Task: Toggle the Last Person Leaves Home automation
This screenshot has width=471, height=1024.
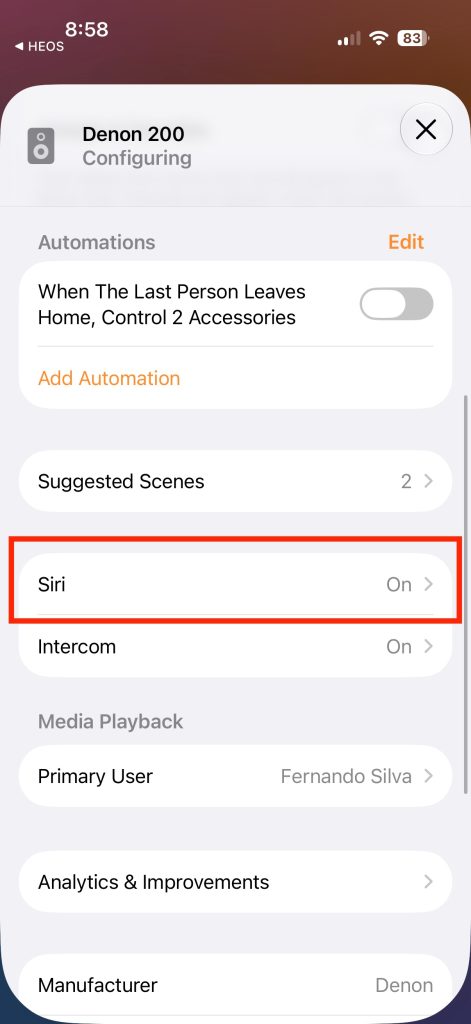Action: pyautogui.click(x=397, y=304)
